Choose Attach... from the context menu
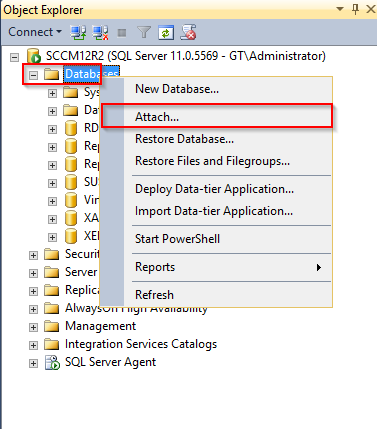The width and height of the screenshot is (377, 429). click(x=217, y=117)
